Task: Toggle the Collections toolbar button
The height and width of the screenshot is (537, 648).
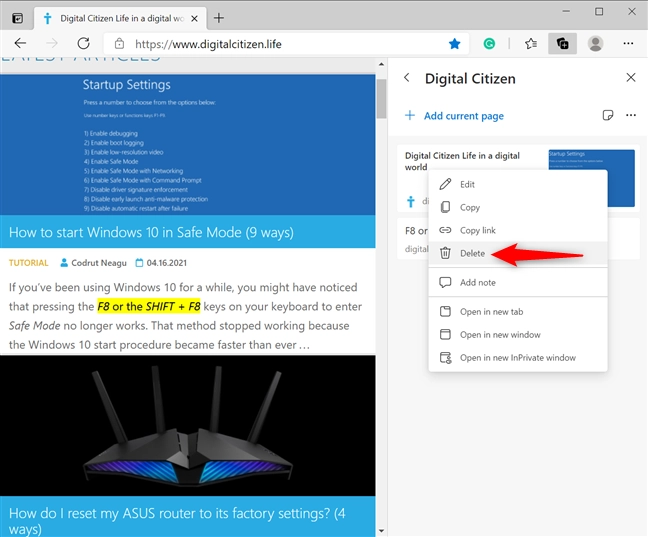Action: (562, 43)
